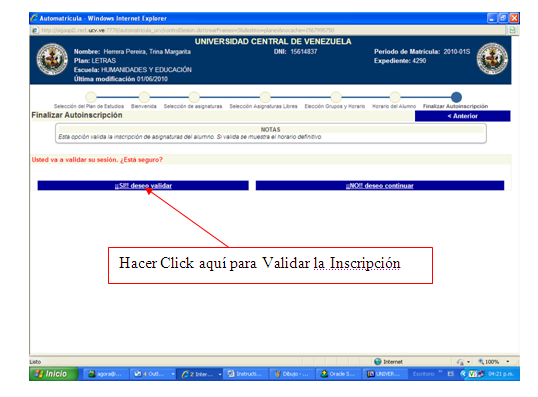Select the 'Selección Asignaturas Libres' step circle

coord(265,97)
